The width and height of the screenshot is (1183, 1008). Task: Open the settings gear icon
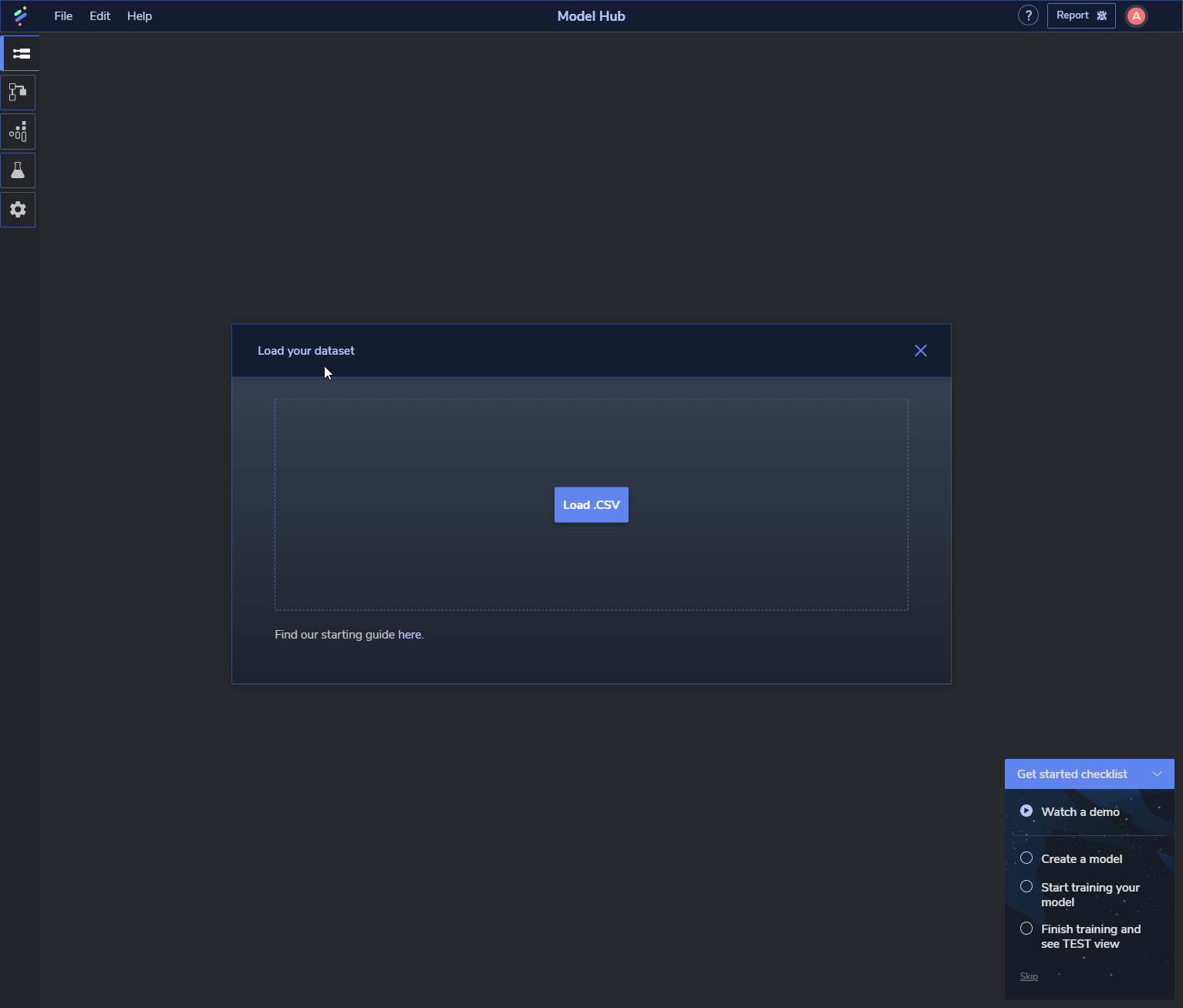[x=18, y=210]
